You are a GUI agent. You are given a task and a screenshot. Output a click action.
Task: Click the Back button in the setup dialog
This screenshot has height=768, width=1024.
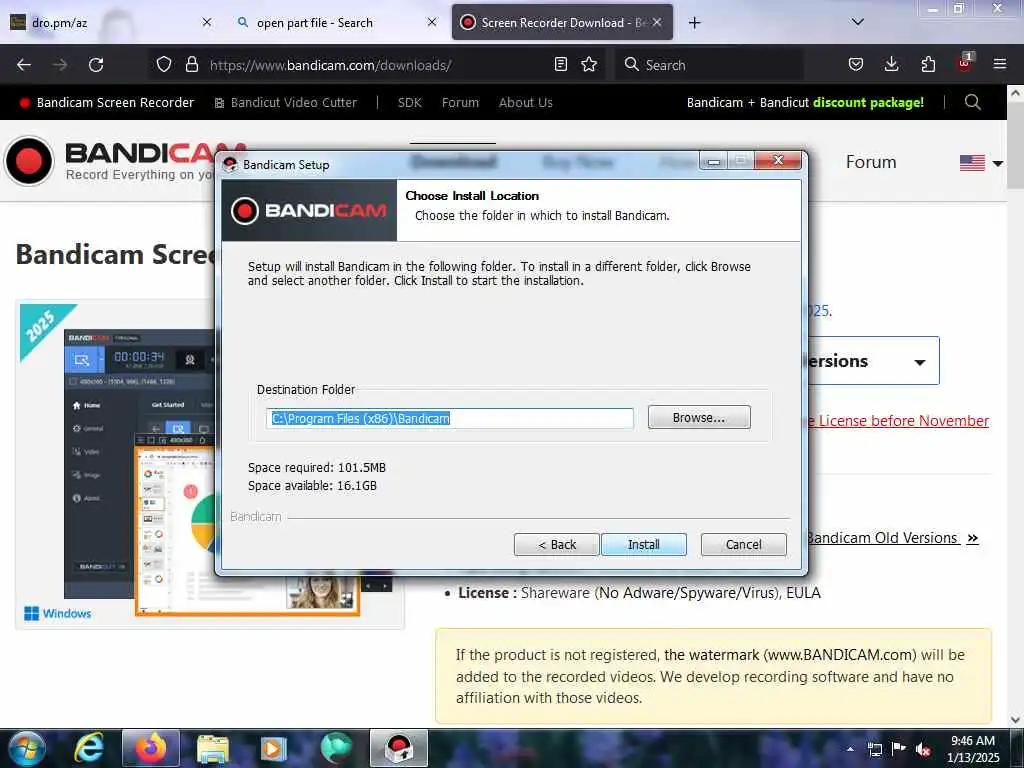pyautogui.click(x=556, y=545)
